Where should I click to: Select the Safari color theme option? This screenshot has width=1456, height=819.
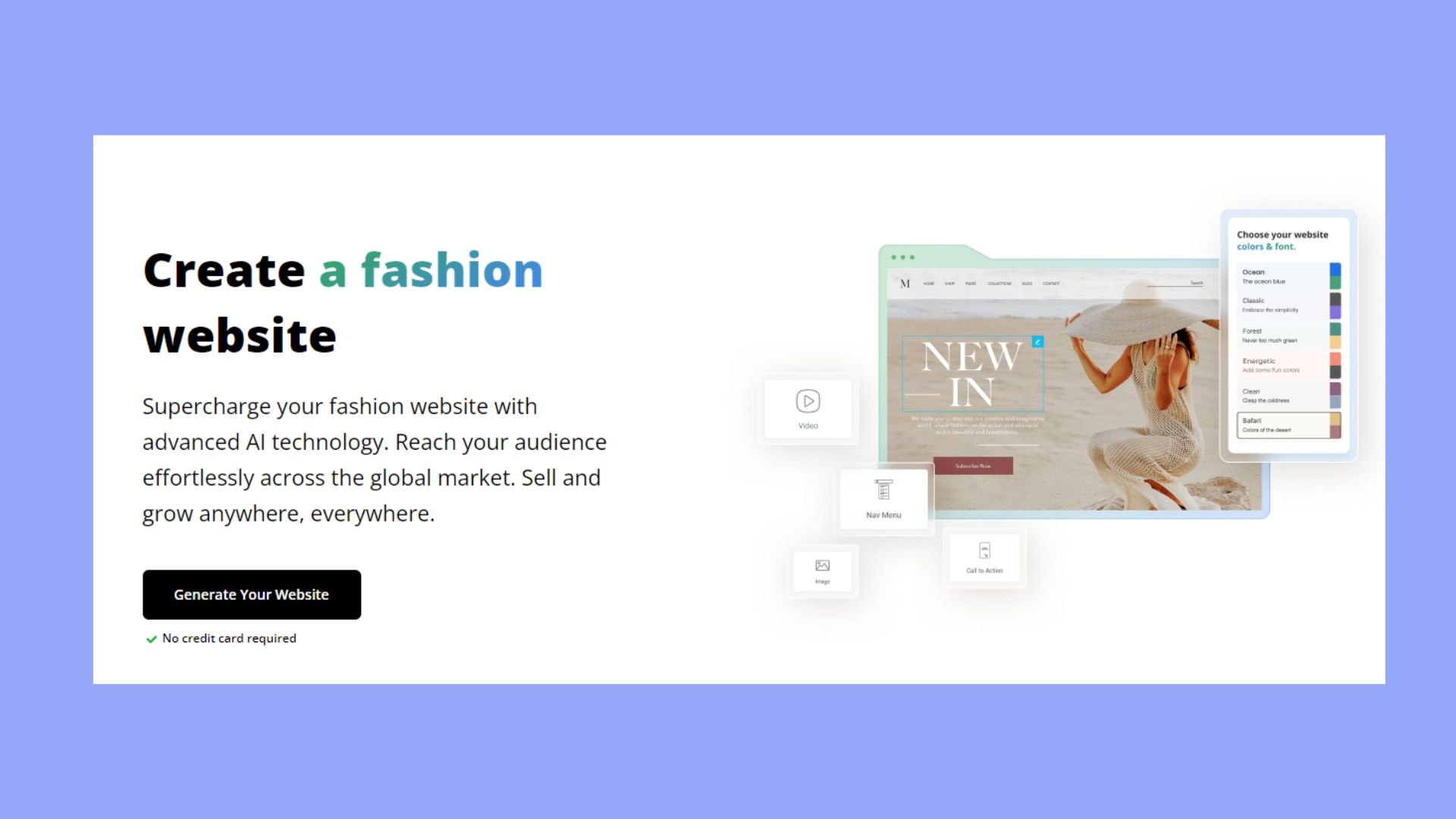click(1289, 425)
